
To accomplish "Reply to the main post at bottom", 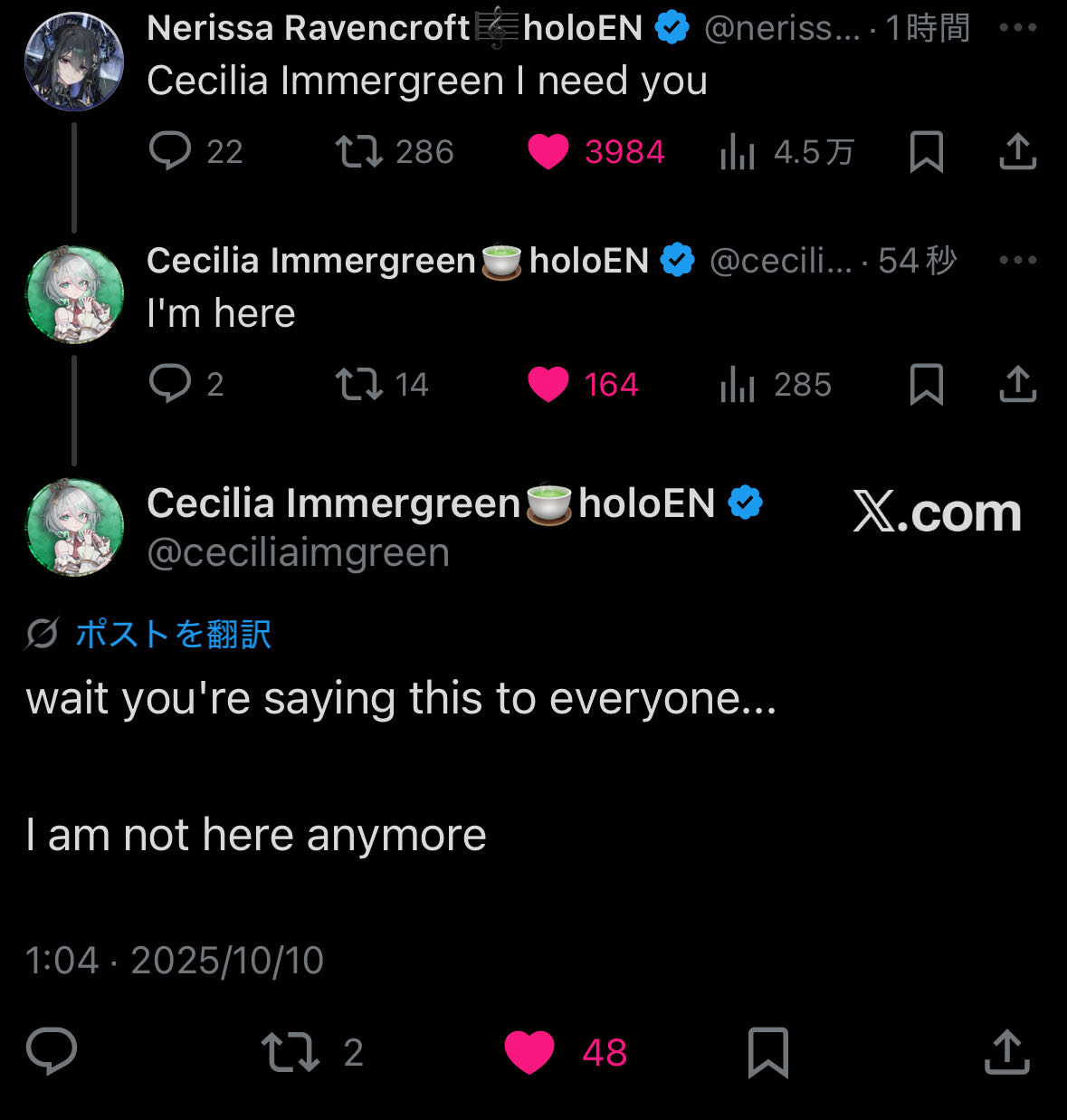I will pos(52,1051).
